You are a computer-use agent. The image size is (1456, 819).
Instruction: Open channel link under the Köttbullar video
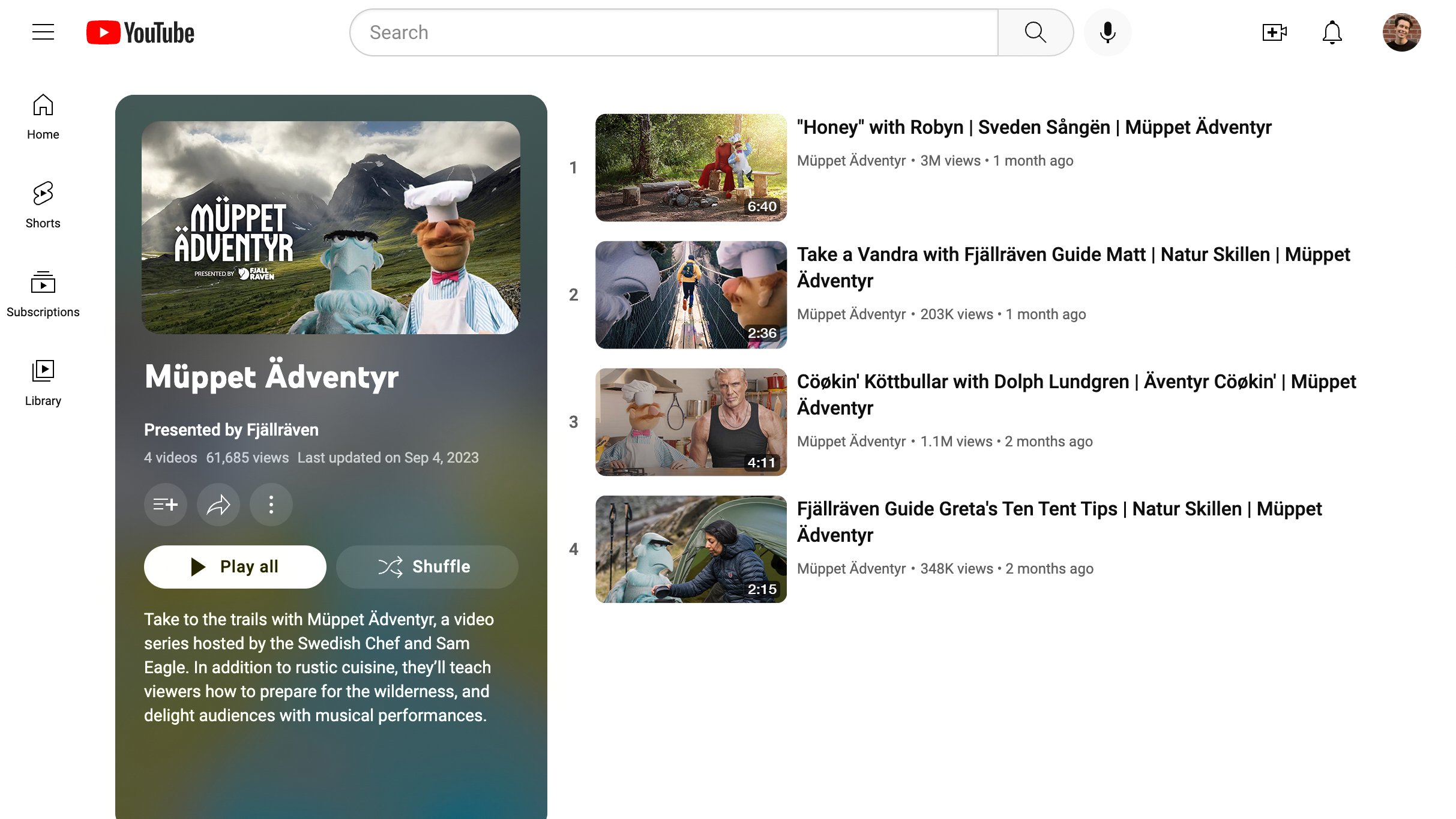coord(851,442)
